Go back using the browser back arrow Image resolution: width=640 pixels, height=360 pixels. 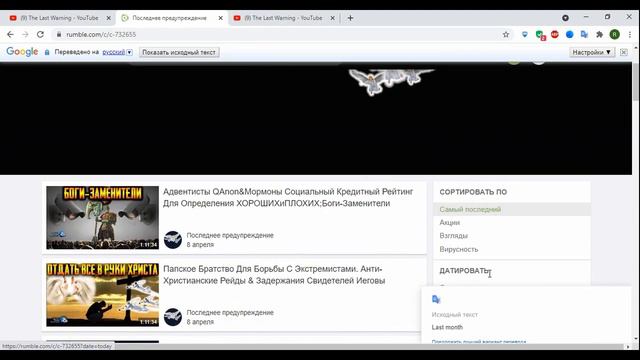point(11,35)
